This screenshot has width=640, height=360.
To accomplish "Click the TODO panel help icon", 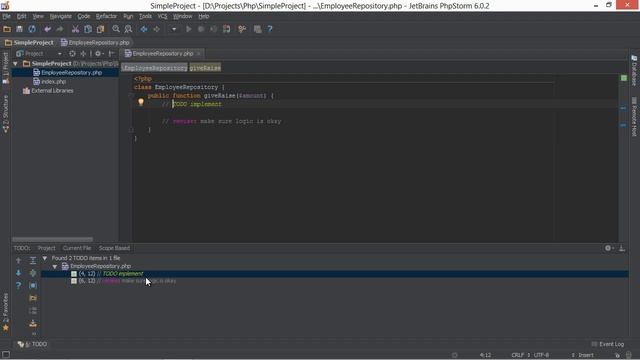I will (18, 285).
